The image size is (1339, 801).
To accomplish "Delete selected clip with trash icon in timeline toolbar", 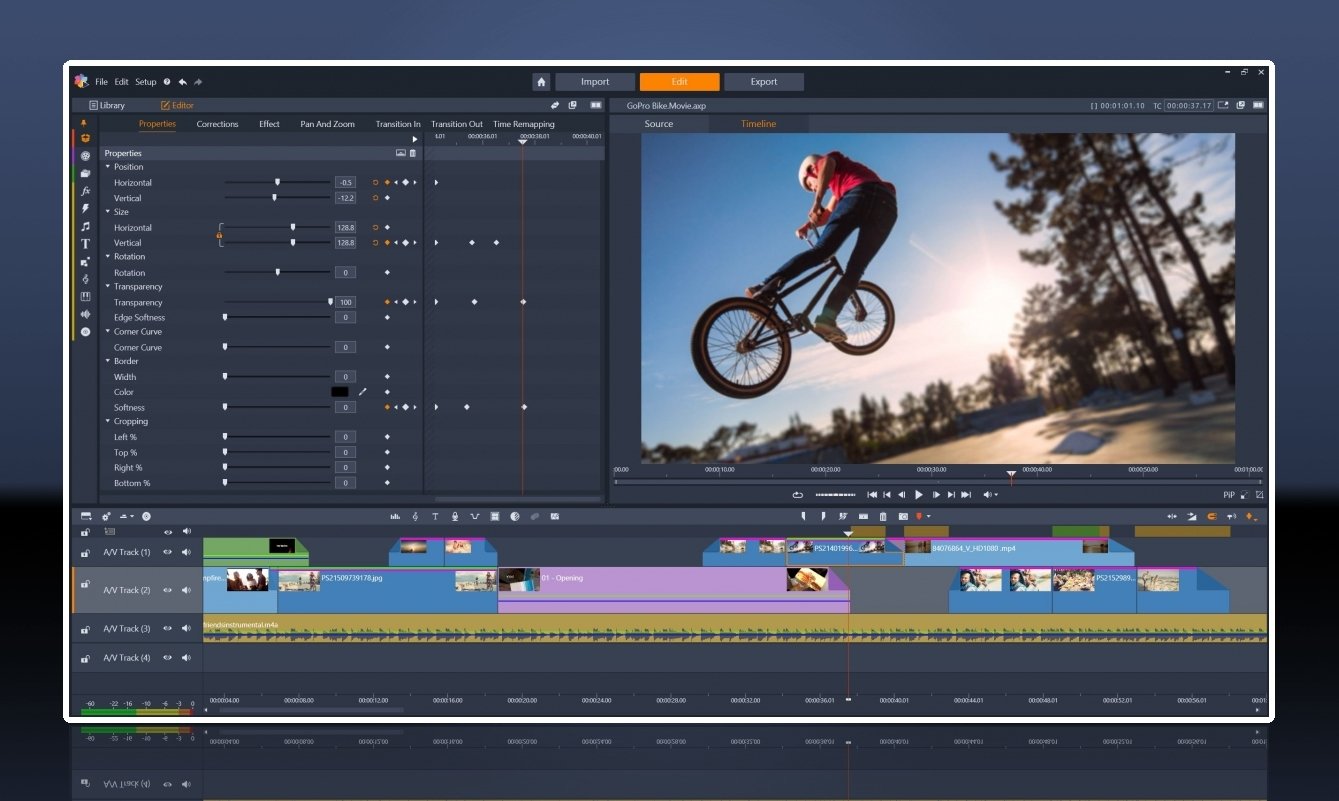I will click(x=882, y=516).
